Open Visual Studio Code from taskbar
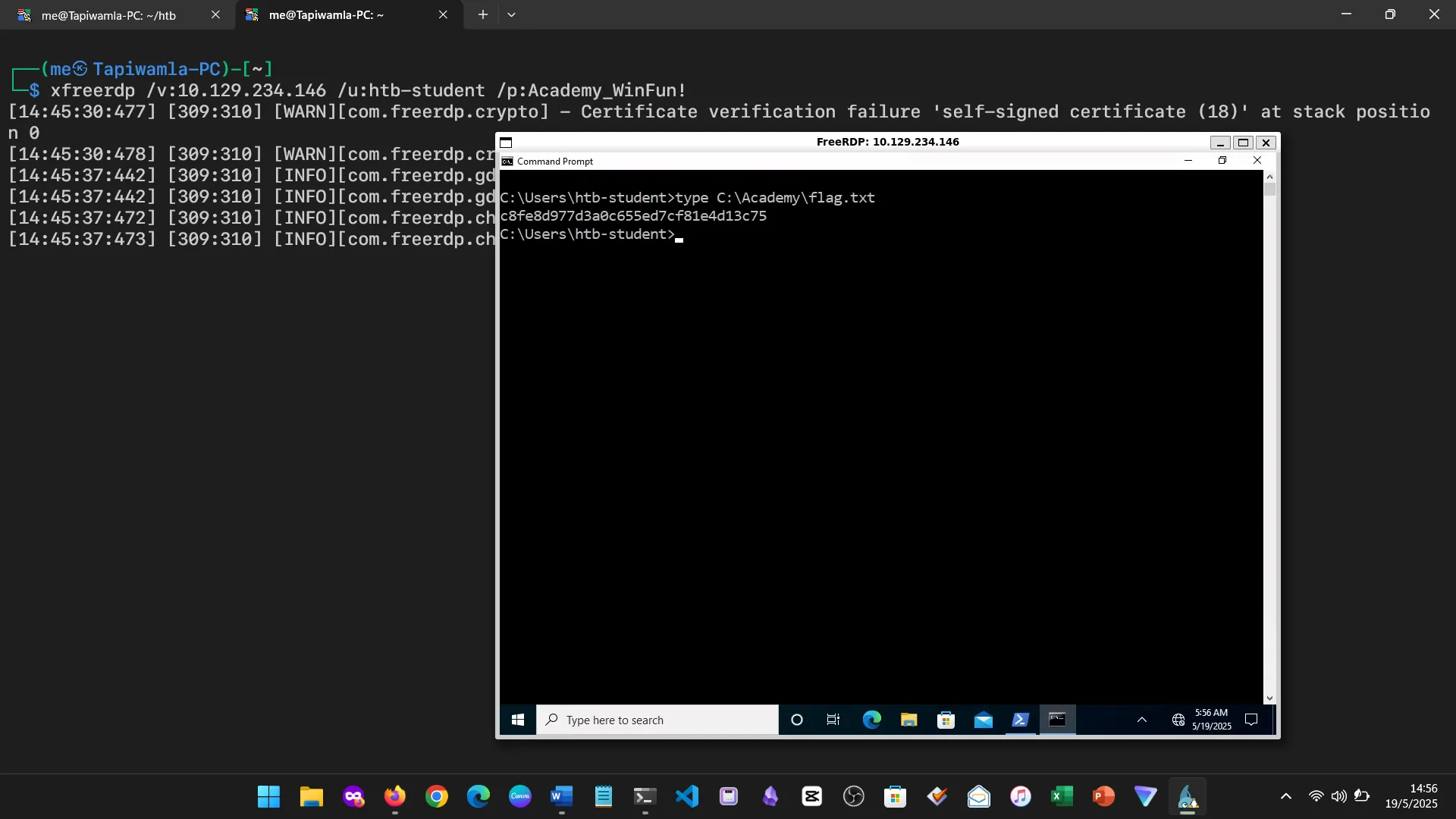The width and height of the screenshot is (1456, 819). (x=687, y=796)
